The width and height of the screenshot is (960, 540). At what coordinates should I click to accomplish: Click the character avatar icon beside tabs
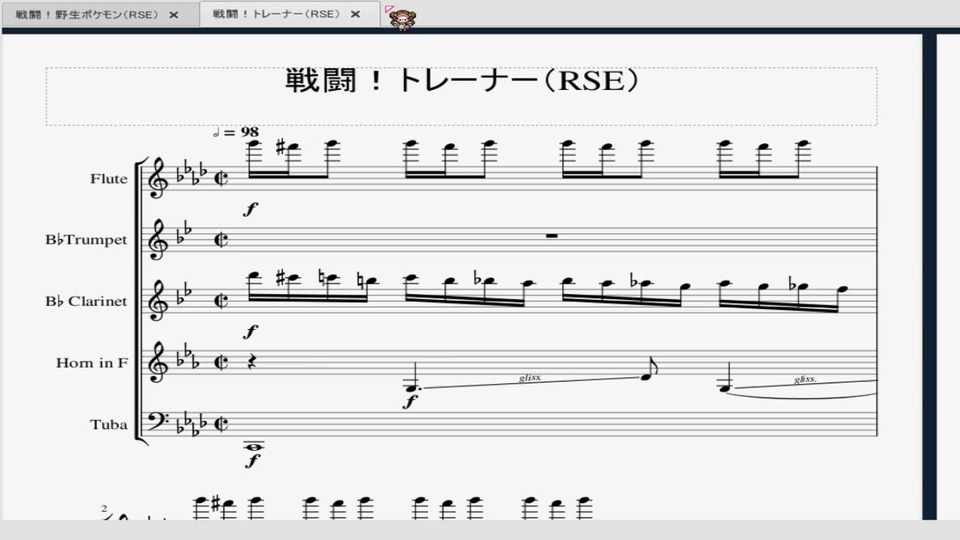tap(402, 19)
